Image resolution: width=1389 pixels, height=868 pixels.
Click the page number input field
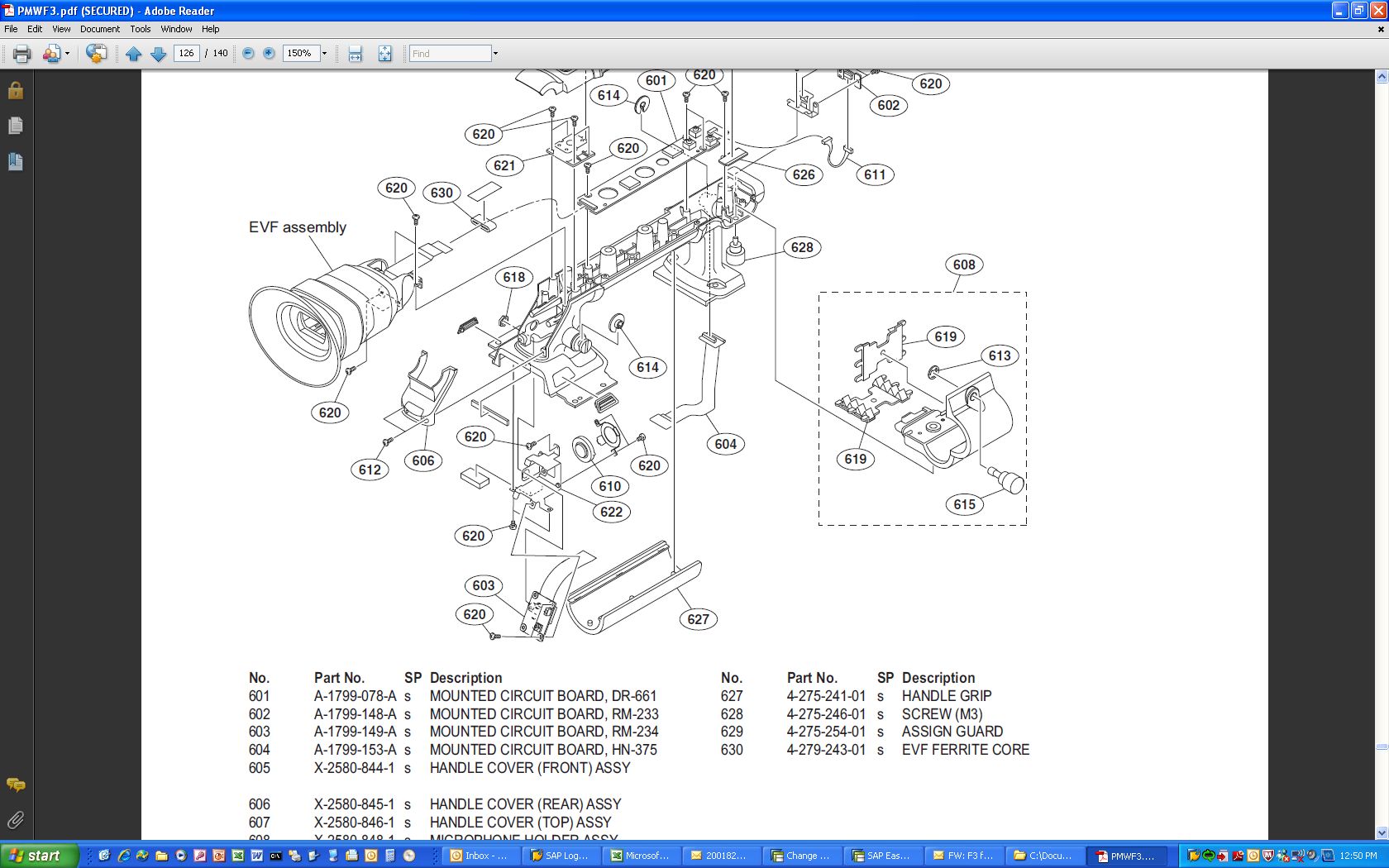coord(186,54)
